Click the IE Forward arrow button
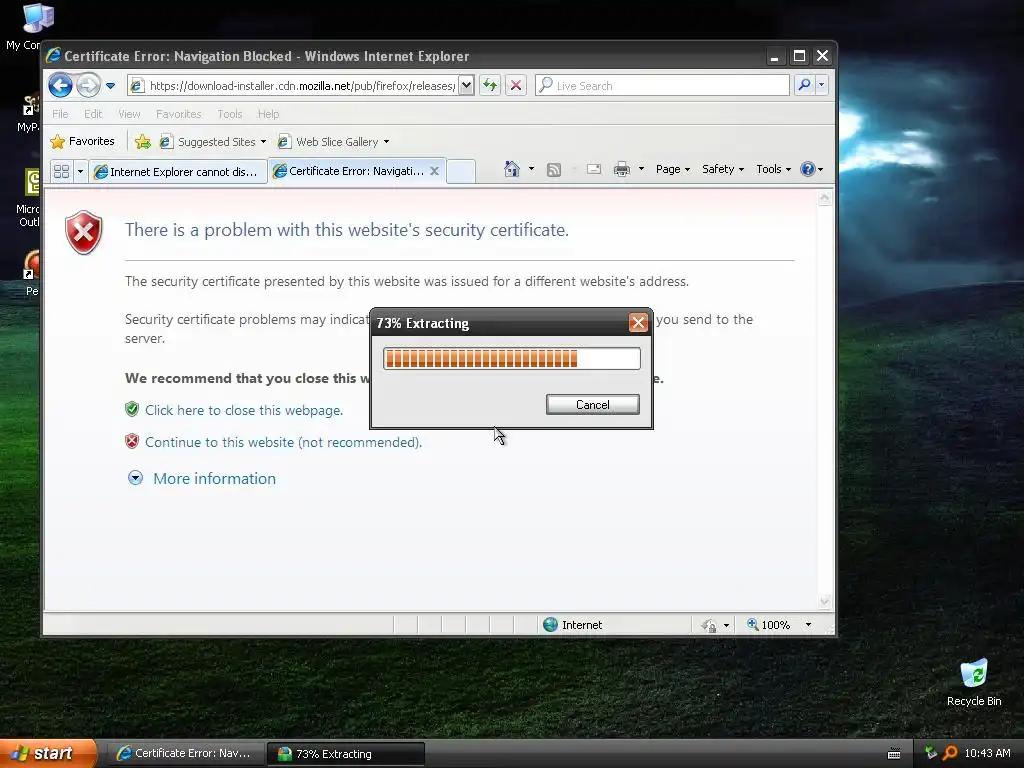 coord(88,86)
